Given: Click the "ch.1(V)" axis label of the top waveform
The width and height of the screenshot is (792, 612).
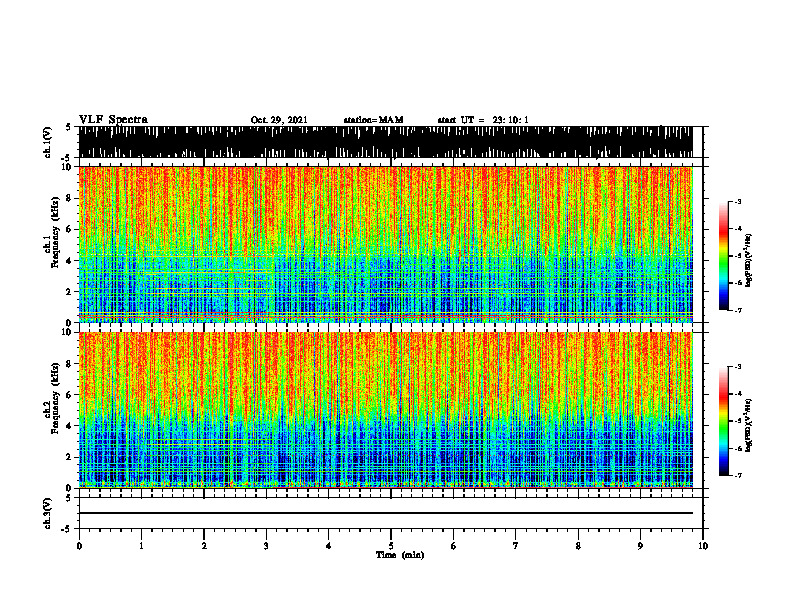Looking at the screenshot, I should coord(48,142).
